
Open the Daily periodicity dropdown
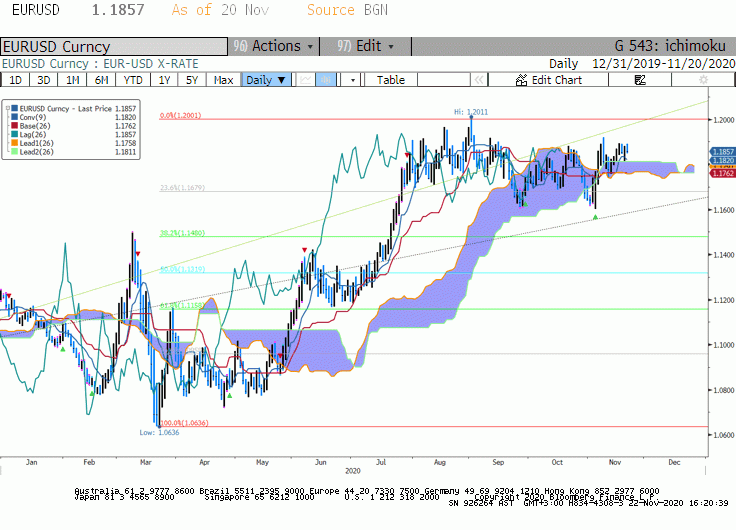click(x=266, y=80)
